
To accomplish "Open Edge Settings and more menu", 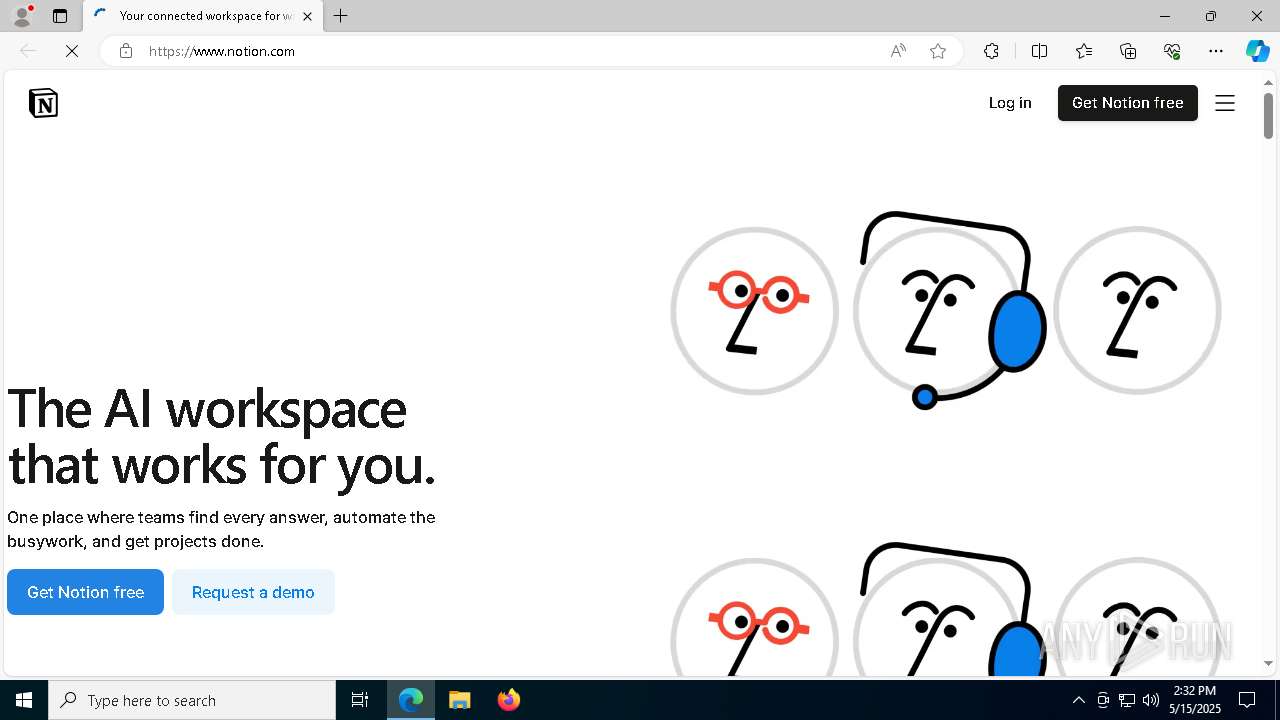I will tap(1216, 51).
